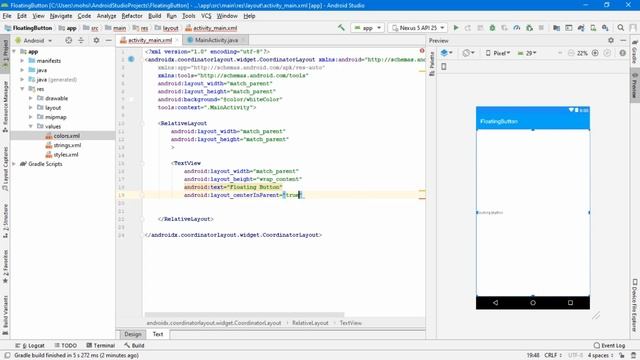Open the design surface layers dropdown
Screen dimensions: 640x360
[447, 53]
